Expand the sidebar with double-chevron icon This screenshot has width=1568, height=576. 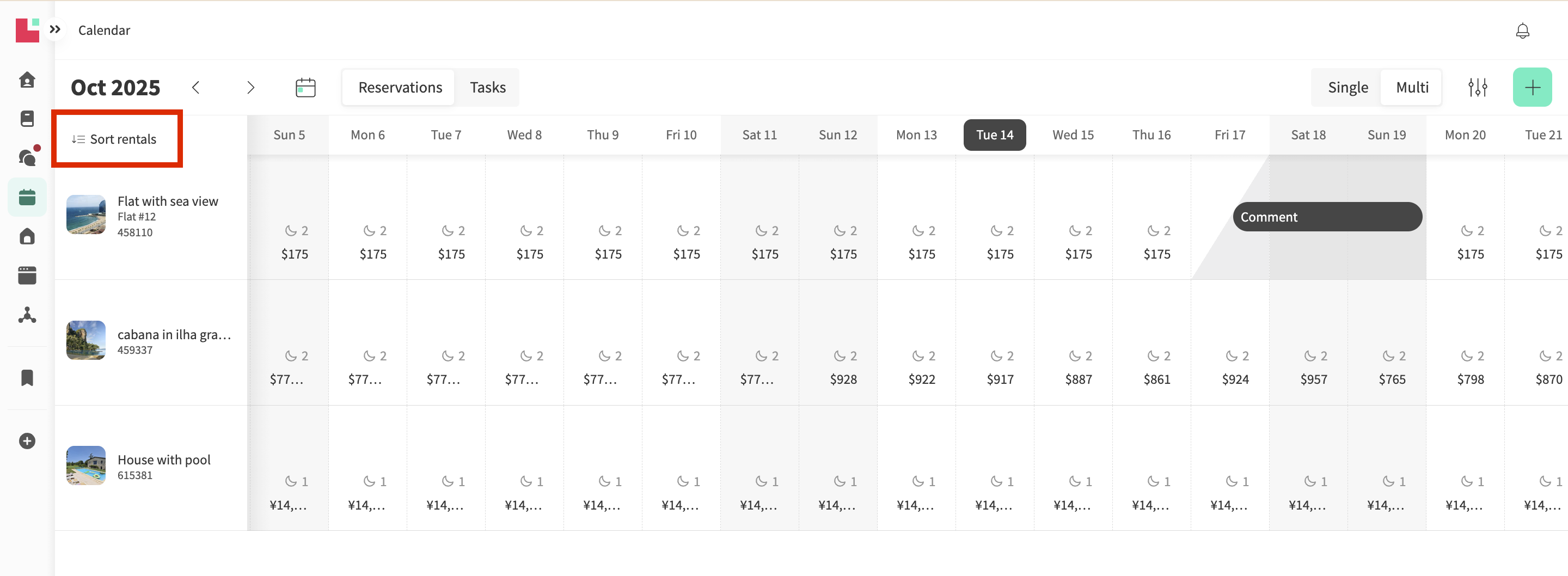pos(56,29)
